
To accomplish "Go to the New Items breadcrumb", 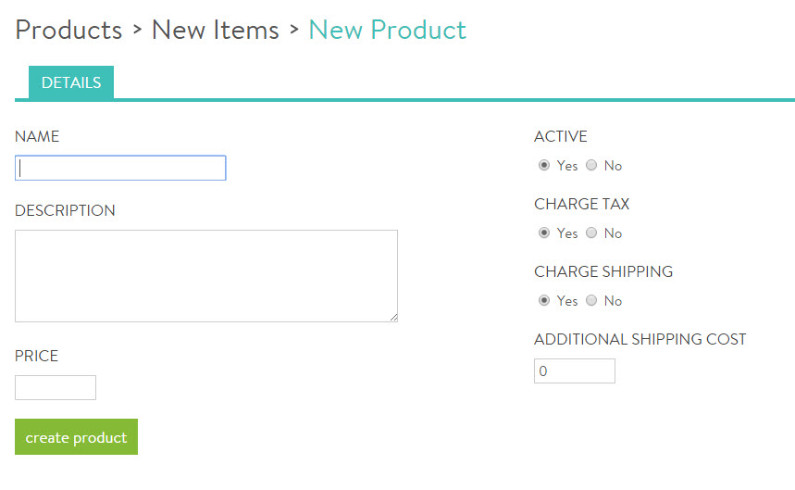I will click(x=215, y=30).
